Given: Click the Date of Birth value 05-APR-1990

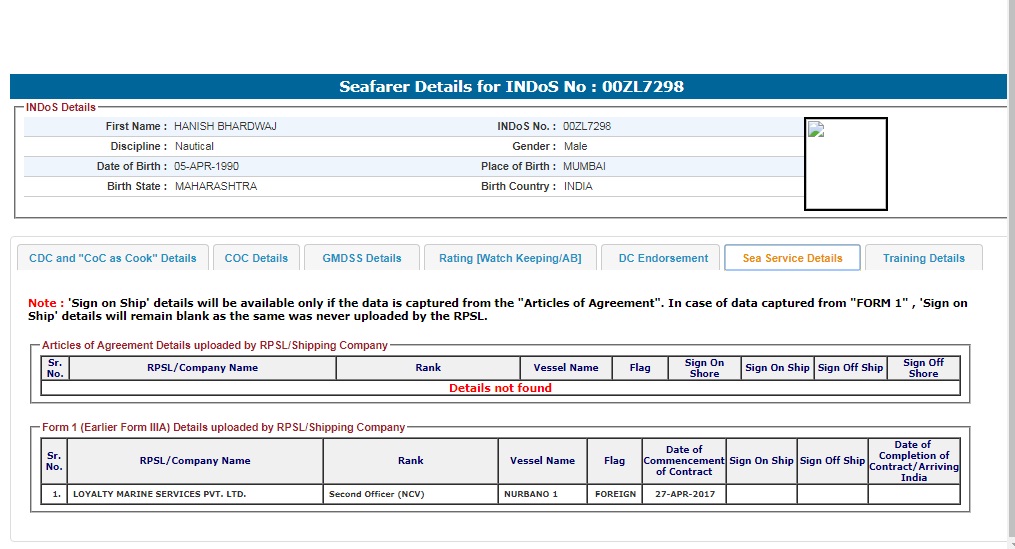Looking at the screenshot, I should pyautogui.click(x=206, y=166).
